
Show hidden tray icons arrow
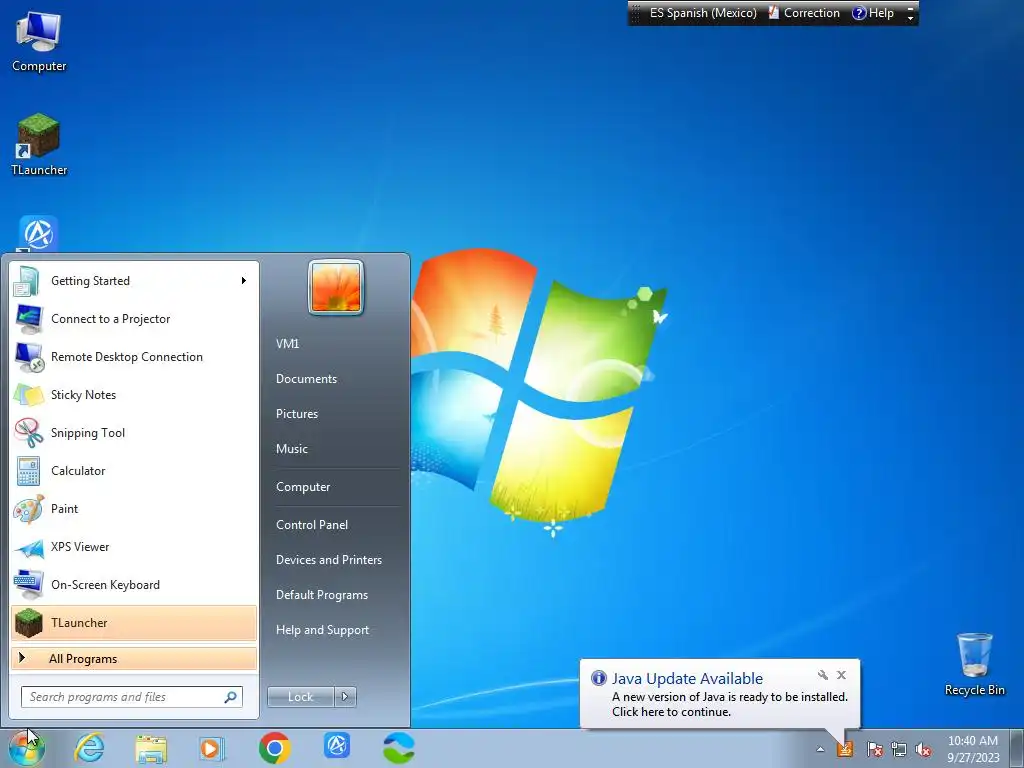tap(820, 749)
